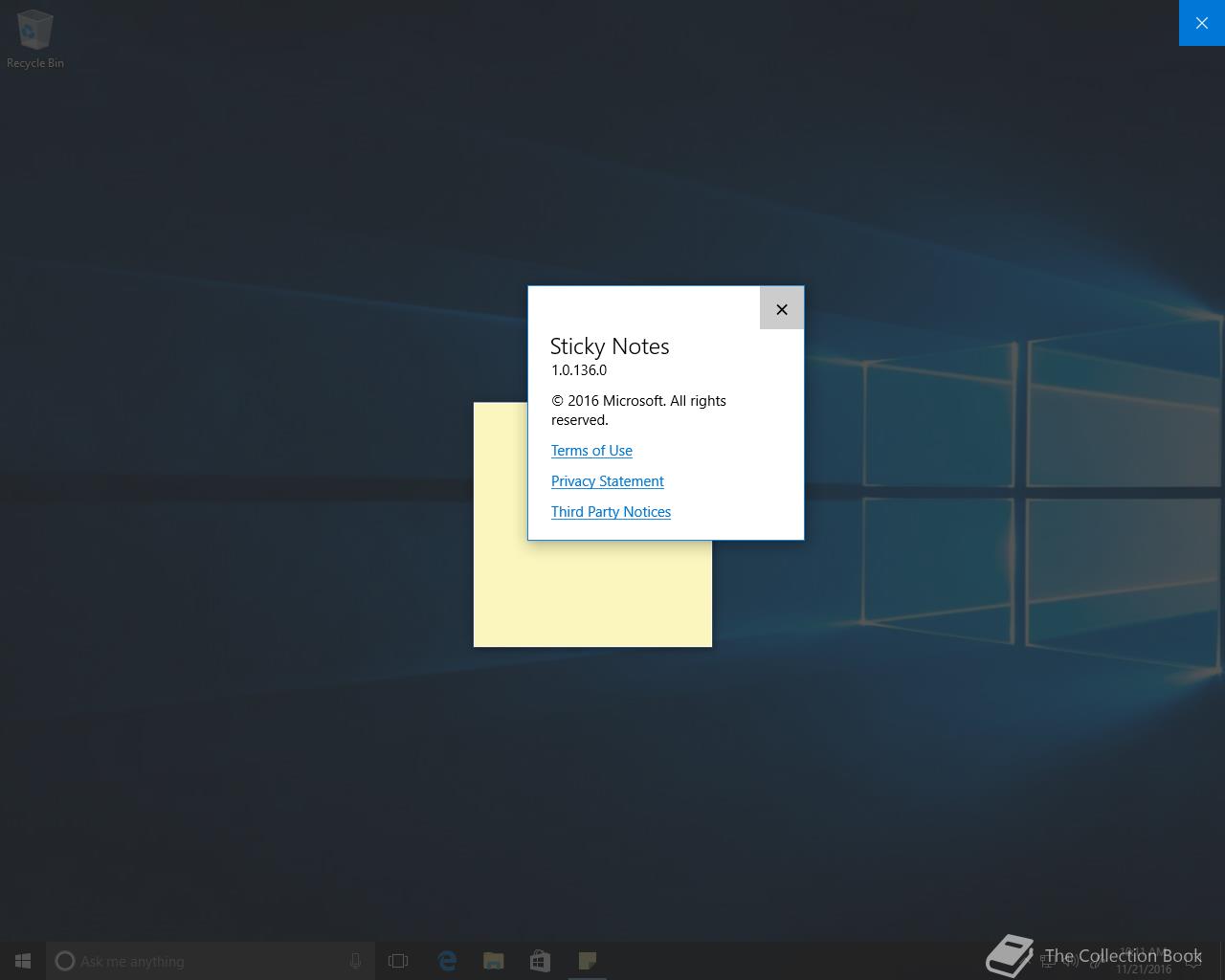
Task: Click the yellow sticky note behind the dialog
Action: 592,593
